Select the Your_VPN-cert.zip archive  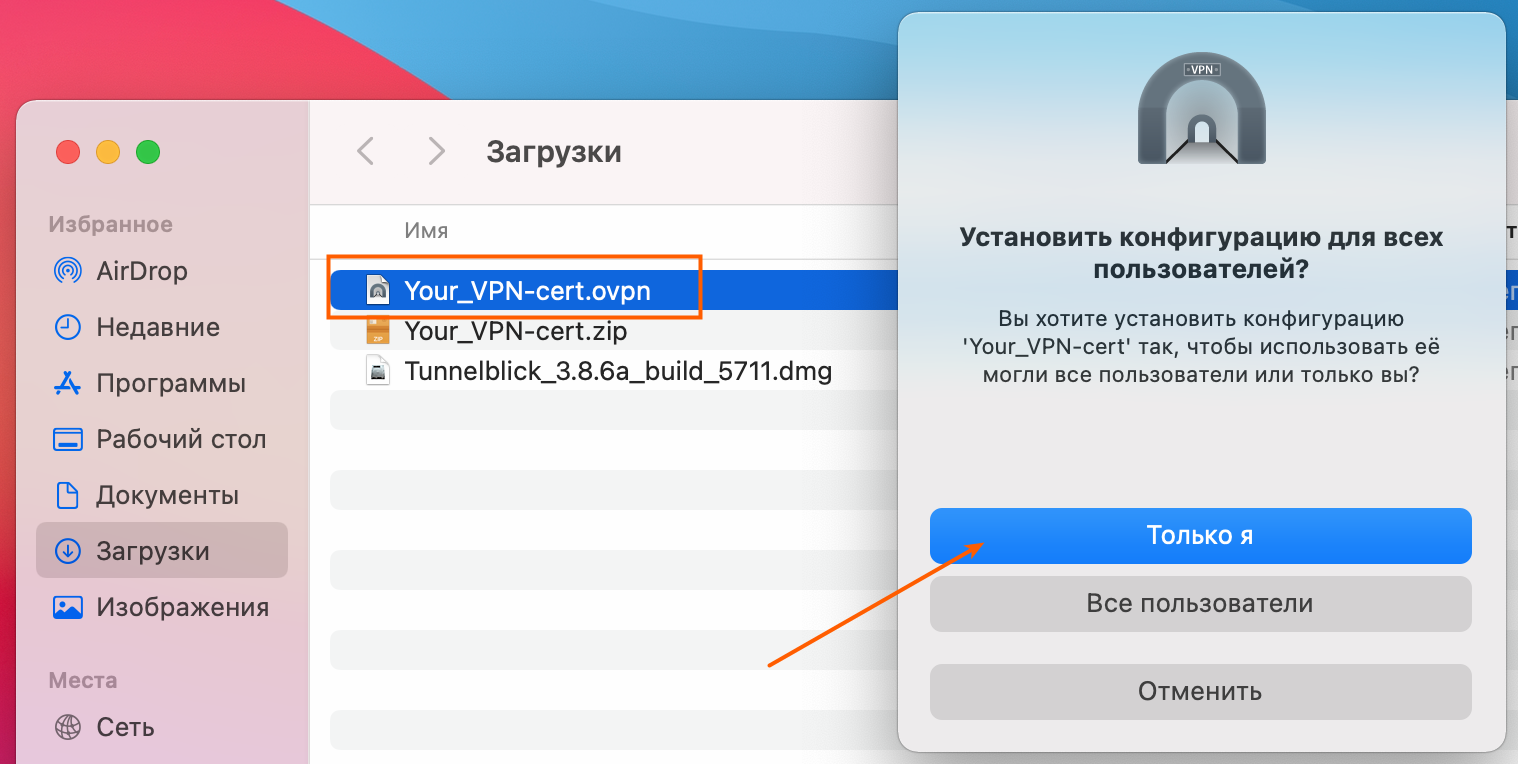click(515, 330)
